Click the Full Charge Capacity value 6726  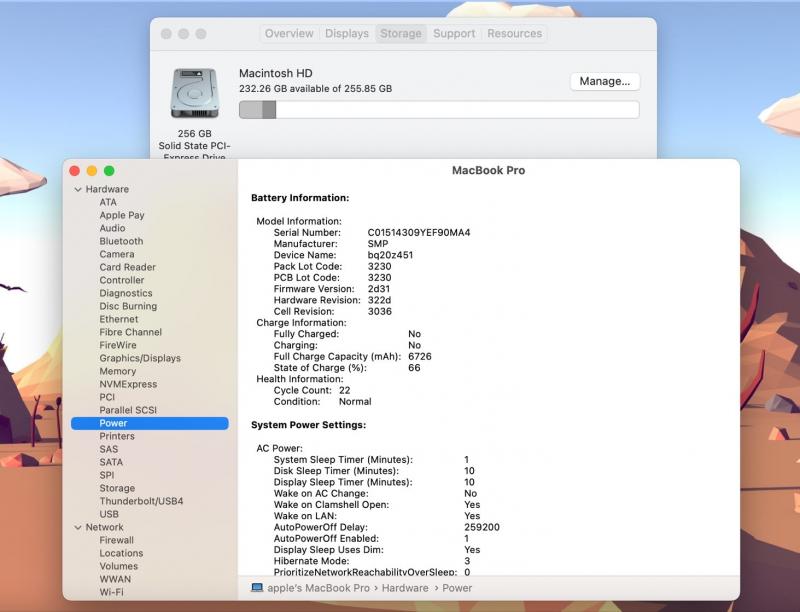420,356
